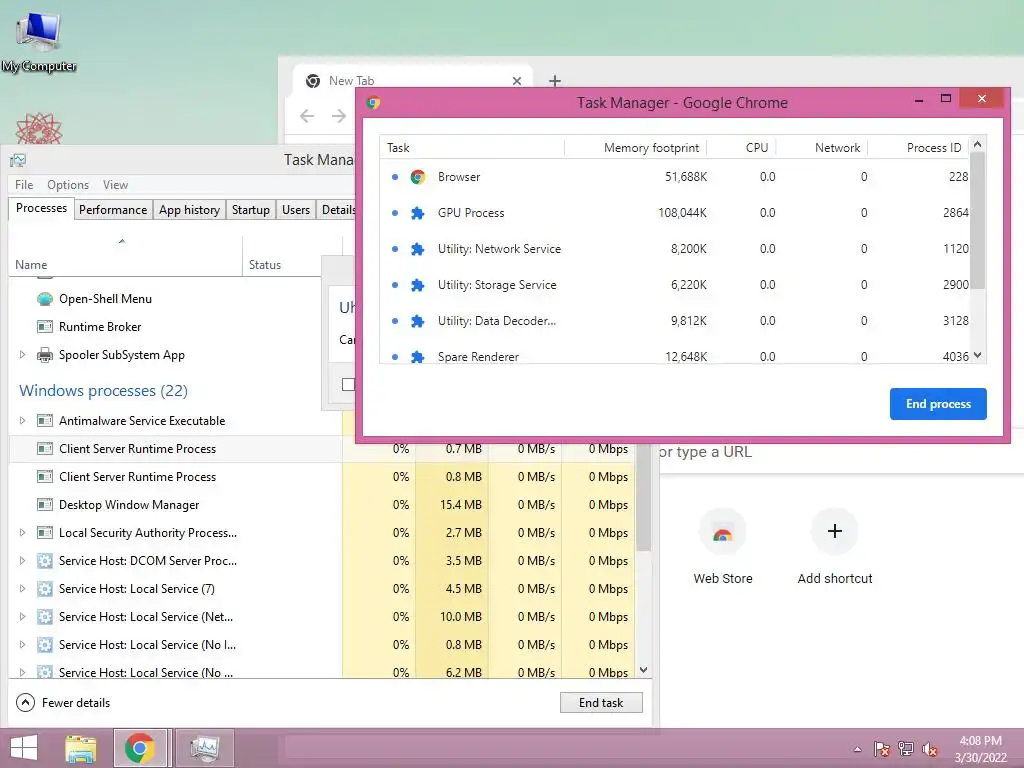Open File Explorer from the taskbar

[81, 748]
